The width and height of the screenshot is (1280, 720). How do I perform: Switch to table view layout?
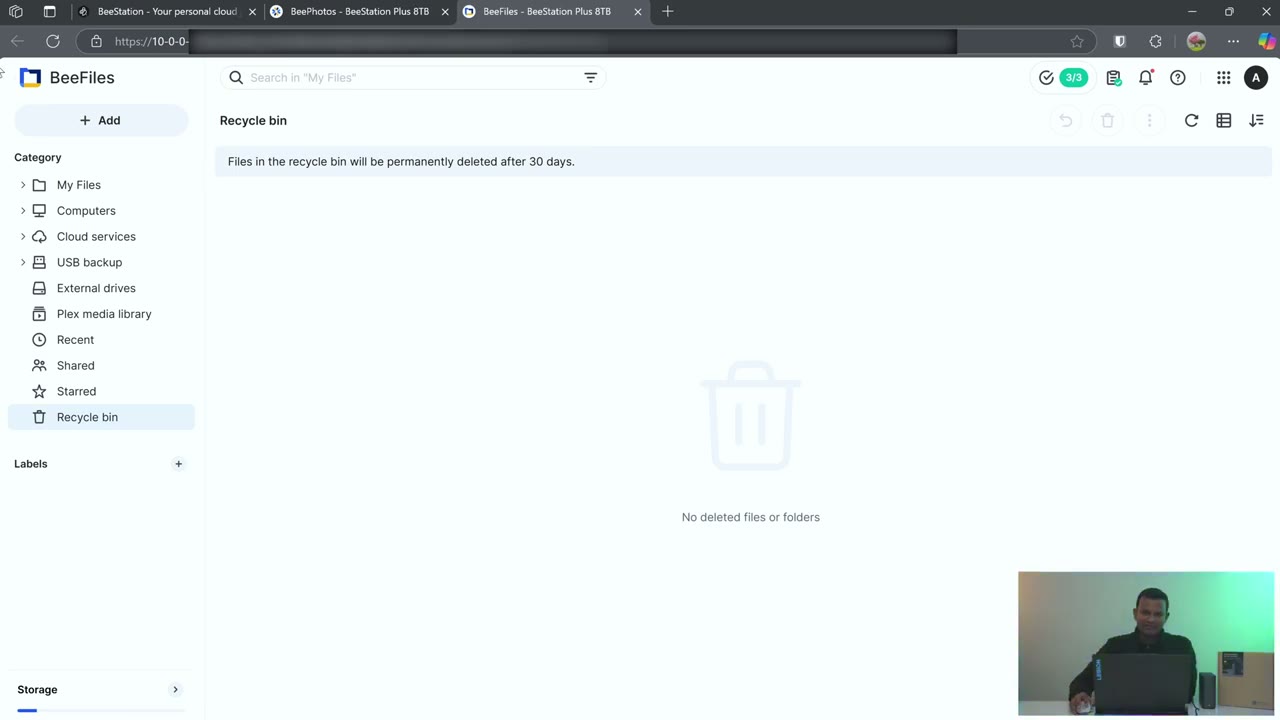coord(1224,120)
